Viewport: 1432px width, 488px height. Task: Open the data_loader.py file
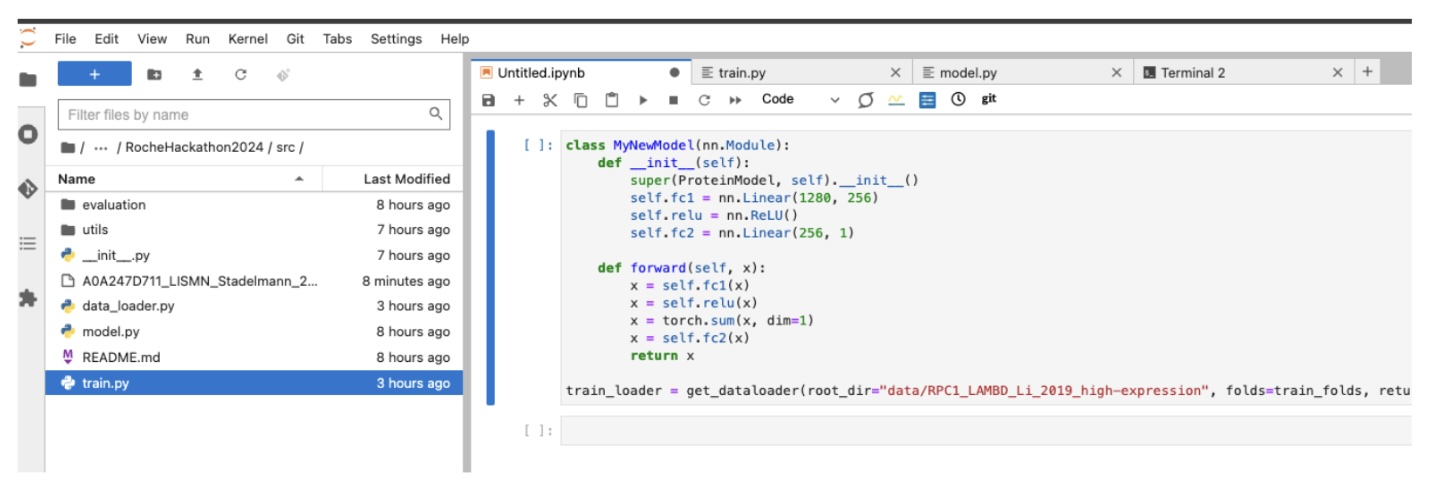(128, 306)
